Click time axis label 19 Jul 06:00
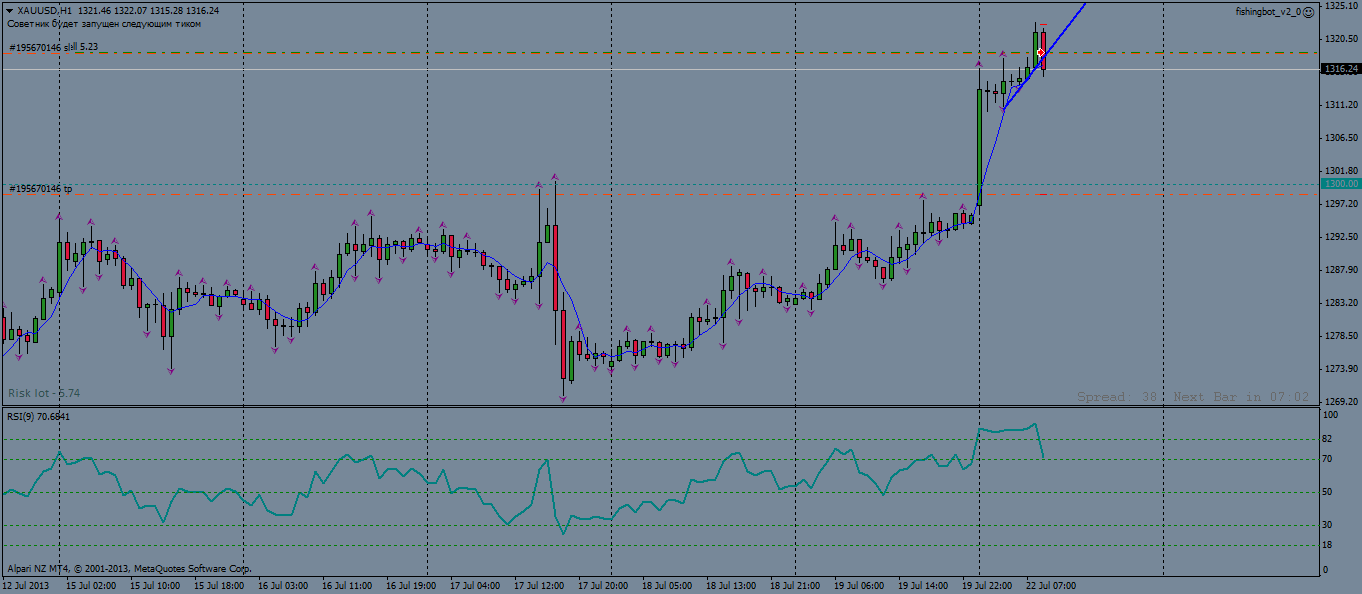This screenshot has width=1362, height=594. (859, 585)
